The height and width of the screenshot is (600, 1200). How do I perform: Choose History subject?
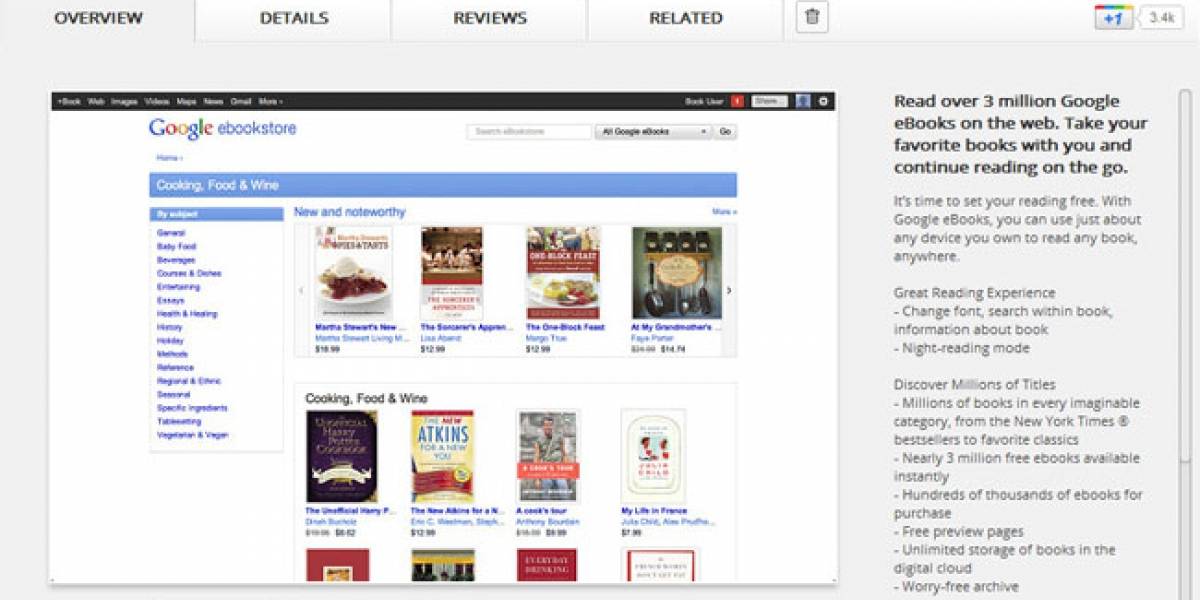click(x=170, y=327)
